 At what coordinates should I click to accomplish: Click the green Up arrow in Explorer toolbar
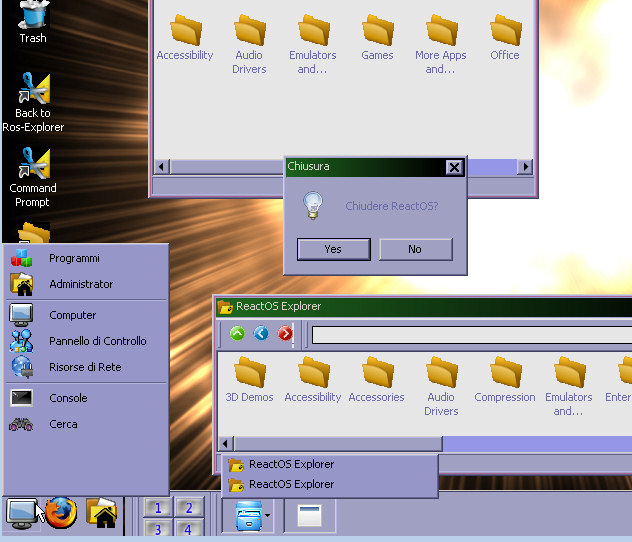237,334
